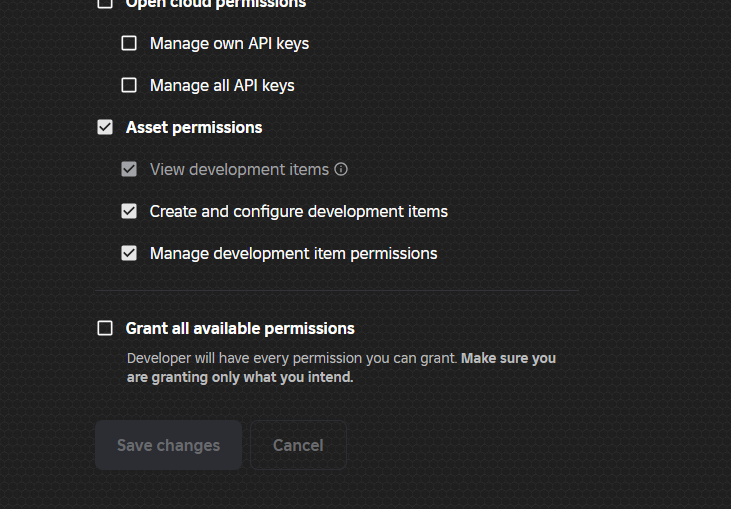Screen dimensions: 731x509
Task: Click the 'Grant all available permissions' label
Action: (x=240, y=328)
